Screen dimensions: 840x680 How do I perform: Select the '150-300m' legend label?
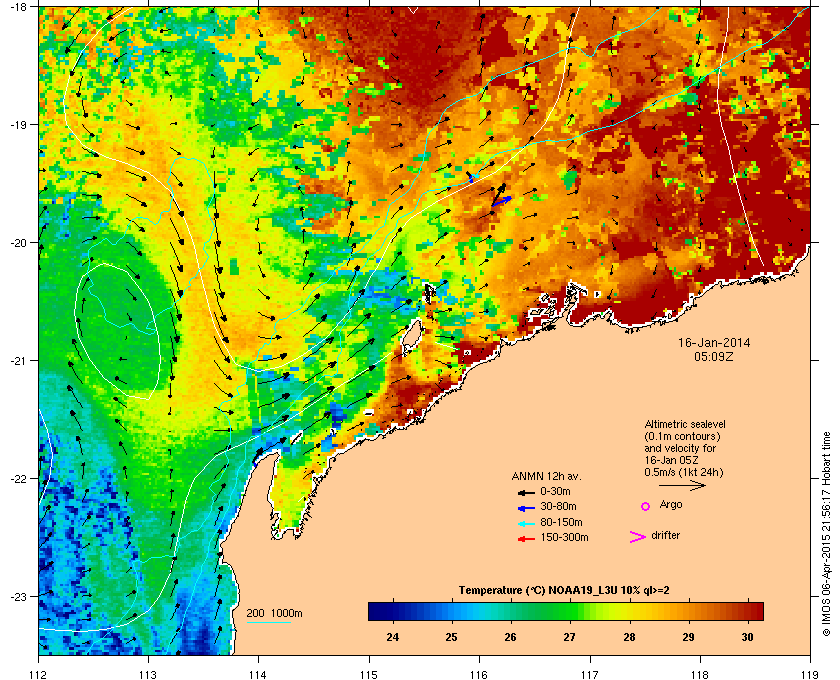[564, 537]
